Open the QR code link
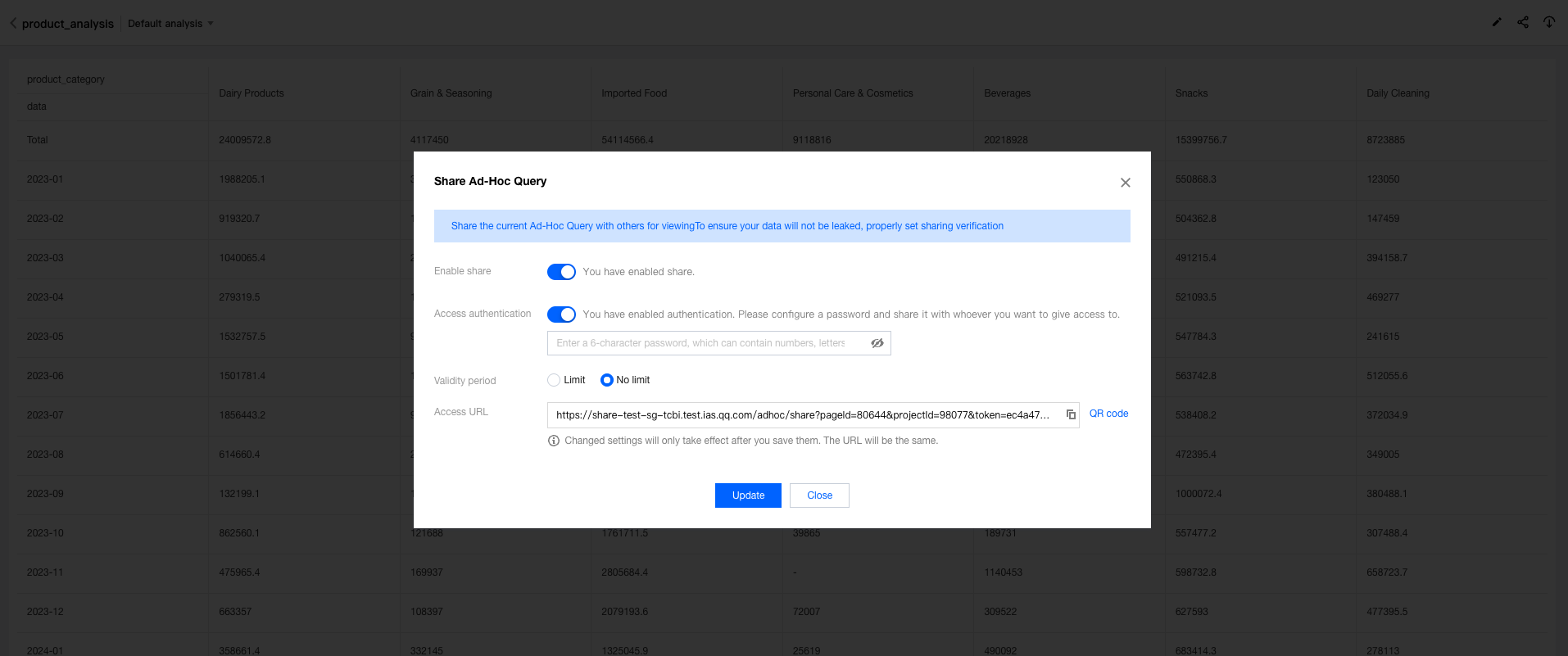The height and width of the screenshot is (656, 1568). click(x=1108, y=414)
